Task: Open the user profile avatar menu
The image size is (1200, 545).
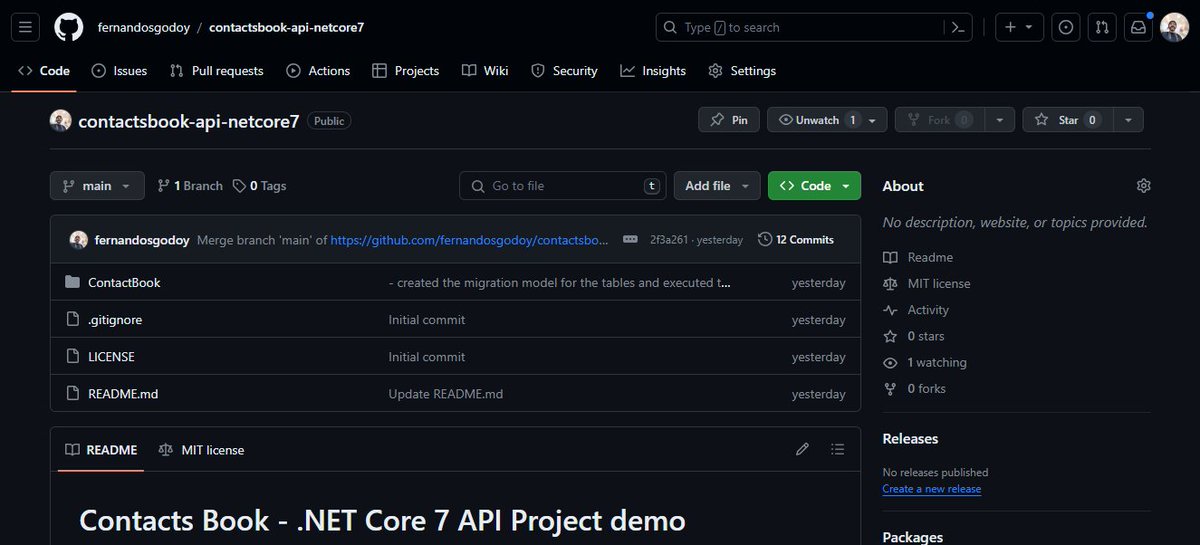Action: pyautogui.click(x=1174, y=27)
